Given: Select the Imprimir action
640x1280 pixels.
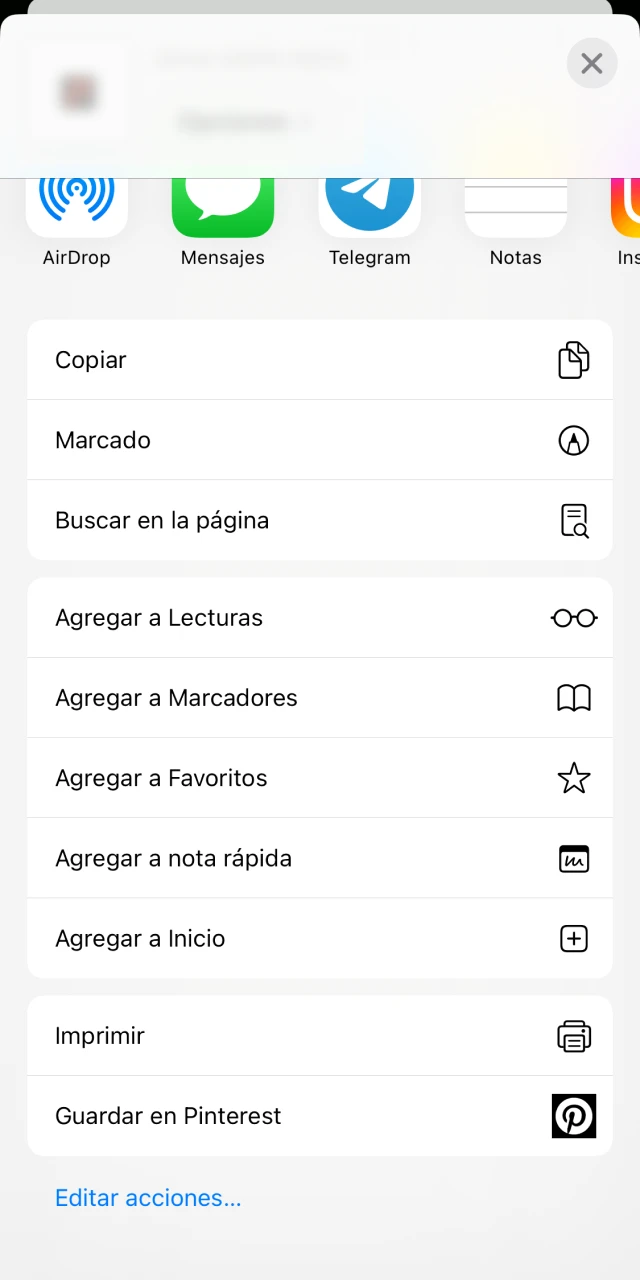Looking at the screenshot, I should click(x=100, y=1036).
